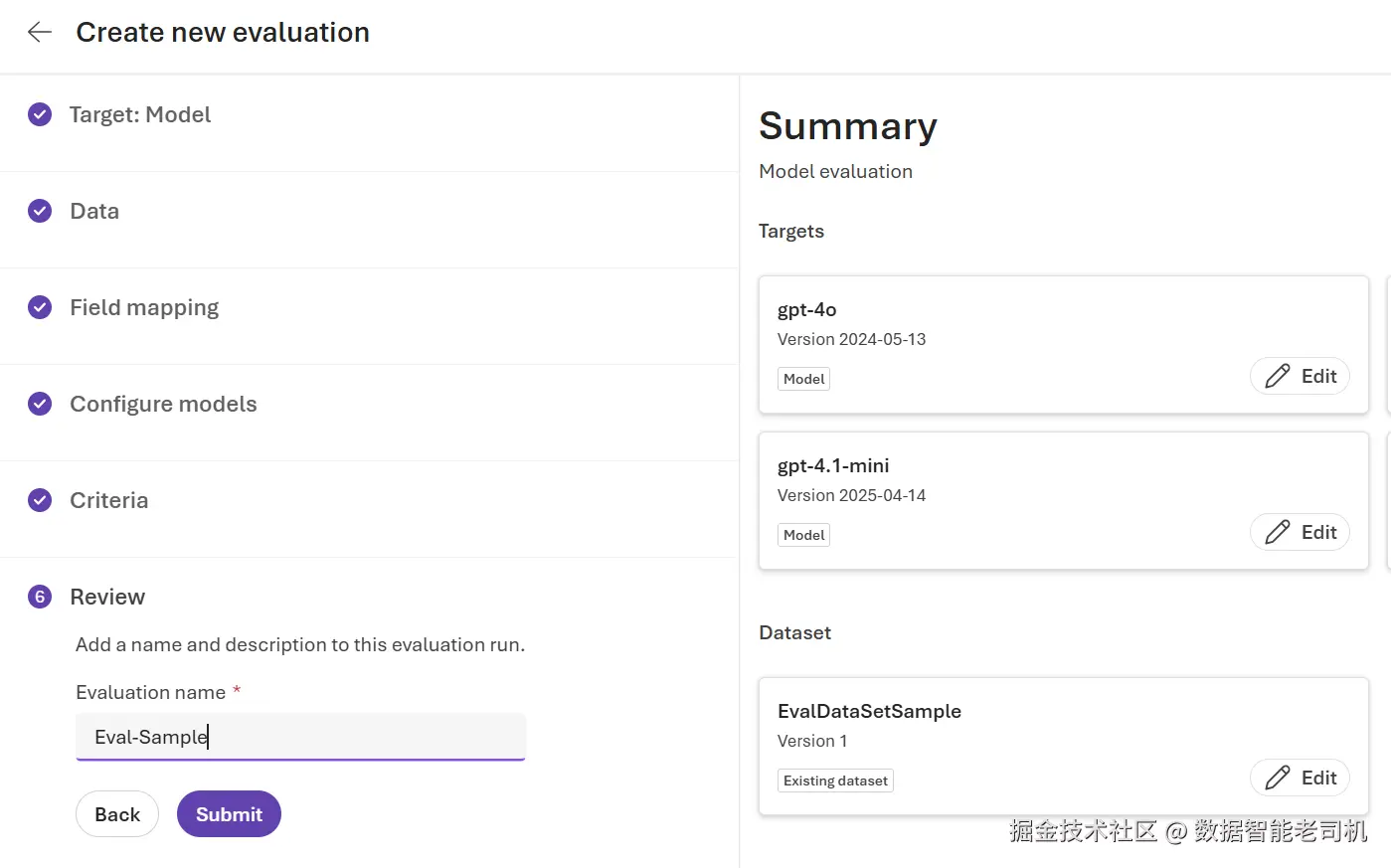Click the EvalDataSetSample dataset name
Screen dimensions: 1391x868
tap(869, 711)
